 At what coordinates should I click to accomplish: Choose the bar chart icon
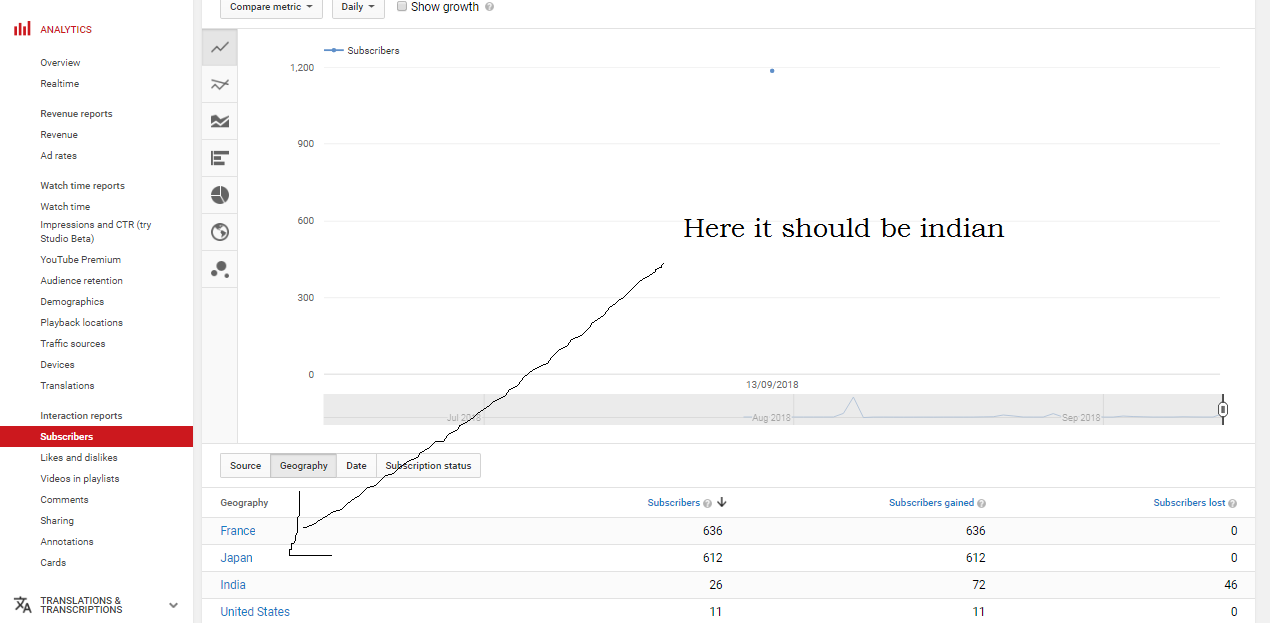coord(220,158)
